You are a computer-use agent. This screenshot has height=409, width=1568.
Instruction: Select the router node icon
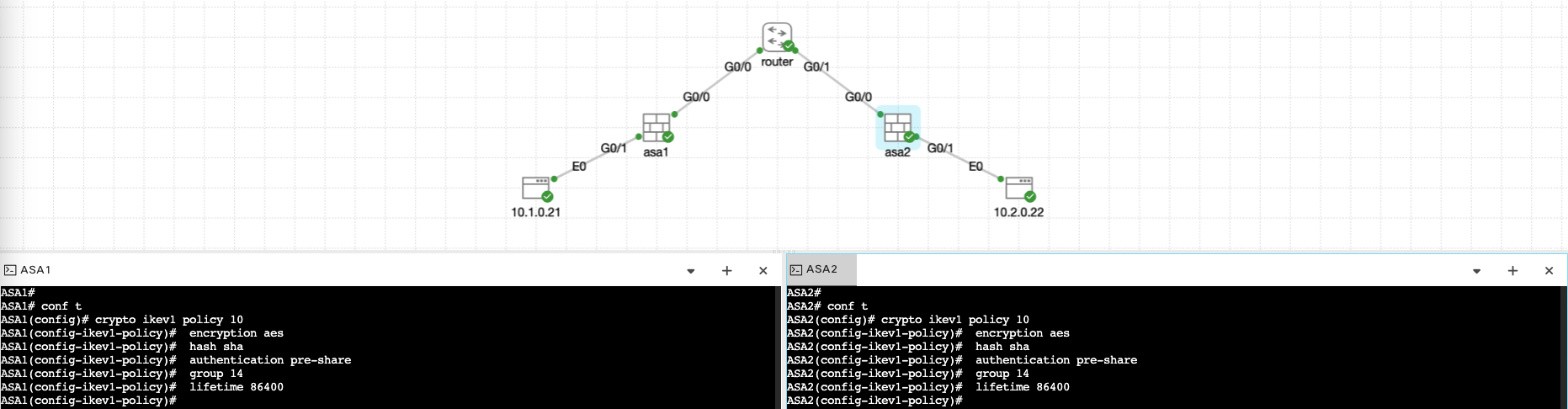click(777, 38)
